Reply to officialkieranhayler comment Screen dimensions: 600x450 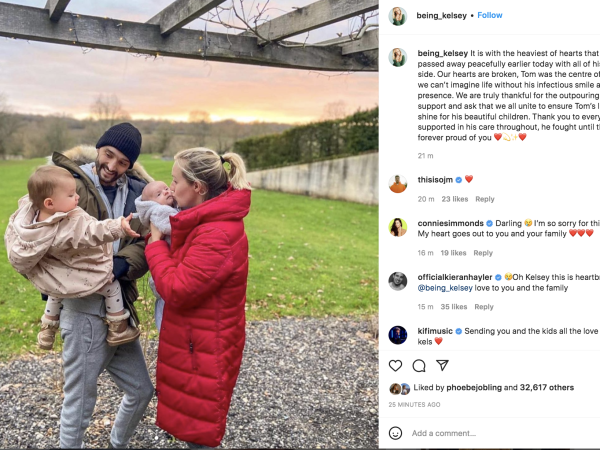pos(484,307)
